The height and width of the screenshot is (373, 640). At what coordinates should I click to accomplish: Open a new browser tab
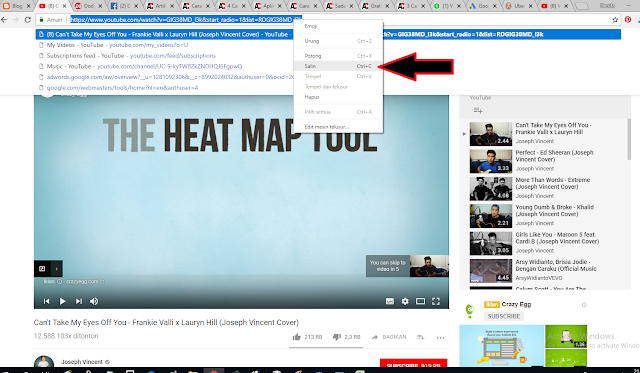tap(582, 6)
